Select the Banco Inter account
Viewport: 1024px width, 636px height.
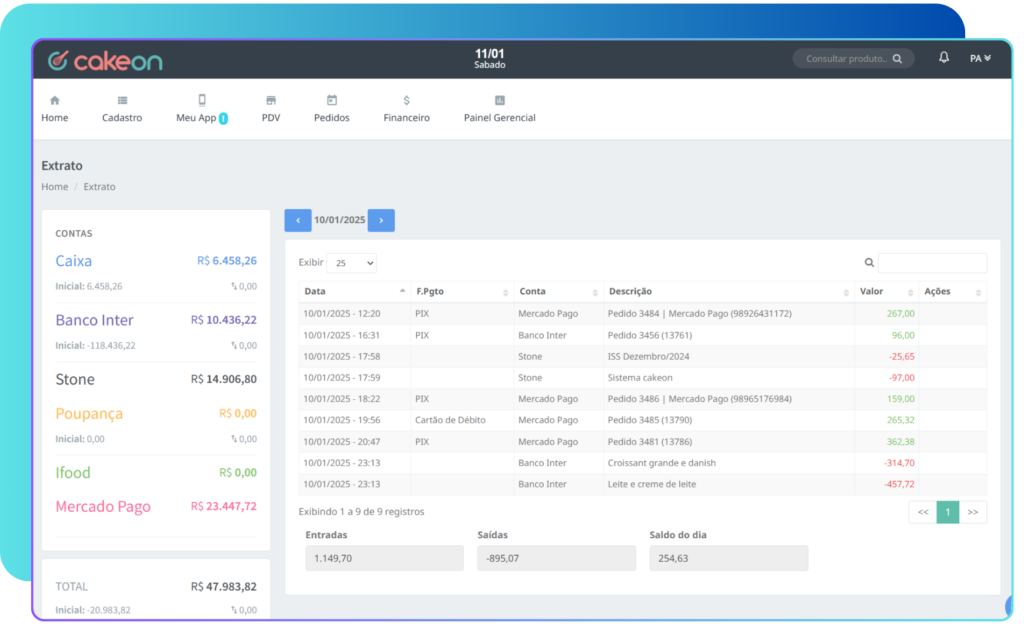[94, 320]
